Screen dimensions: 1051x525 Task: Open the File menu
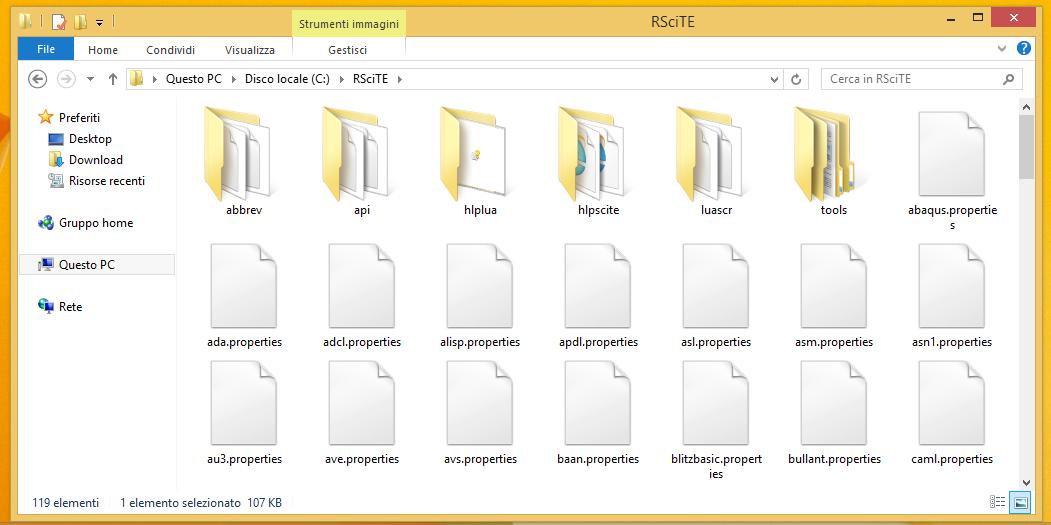tap(46, 49)
